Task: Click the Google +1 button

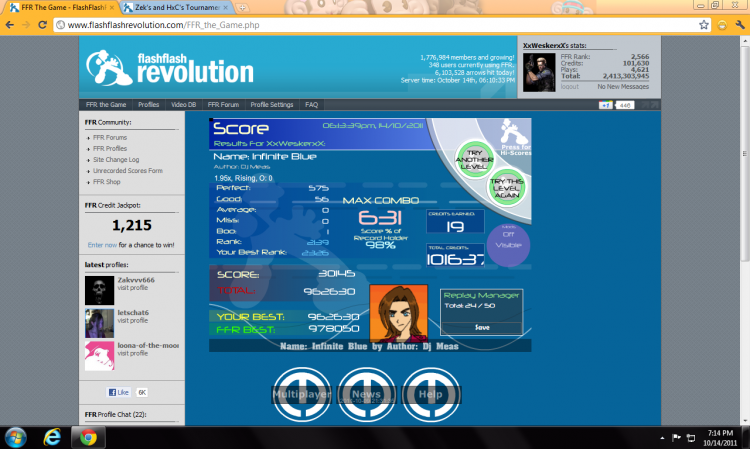Action: 606,105
